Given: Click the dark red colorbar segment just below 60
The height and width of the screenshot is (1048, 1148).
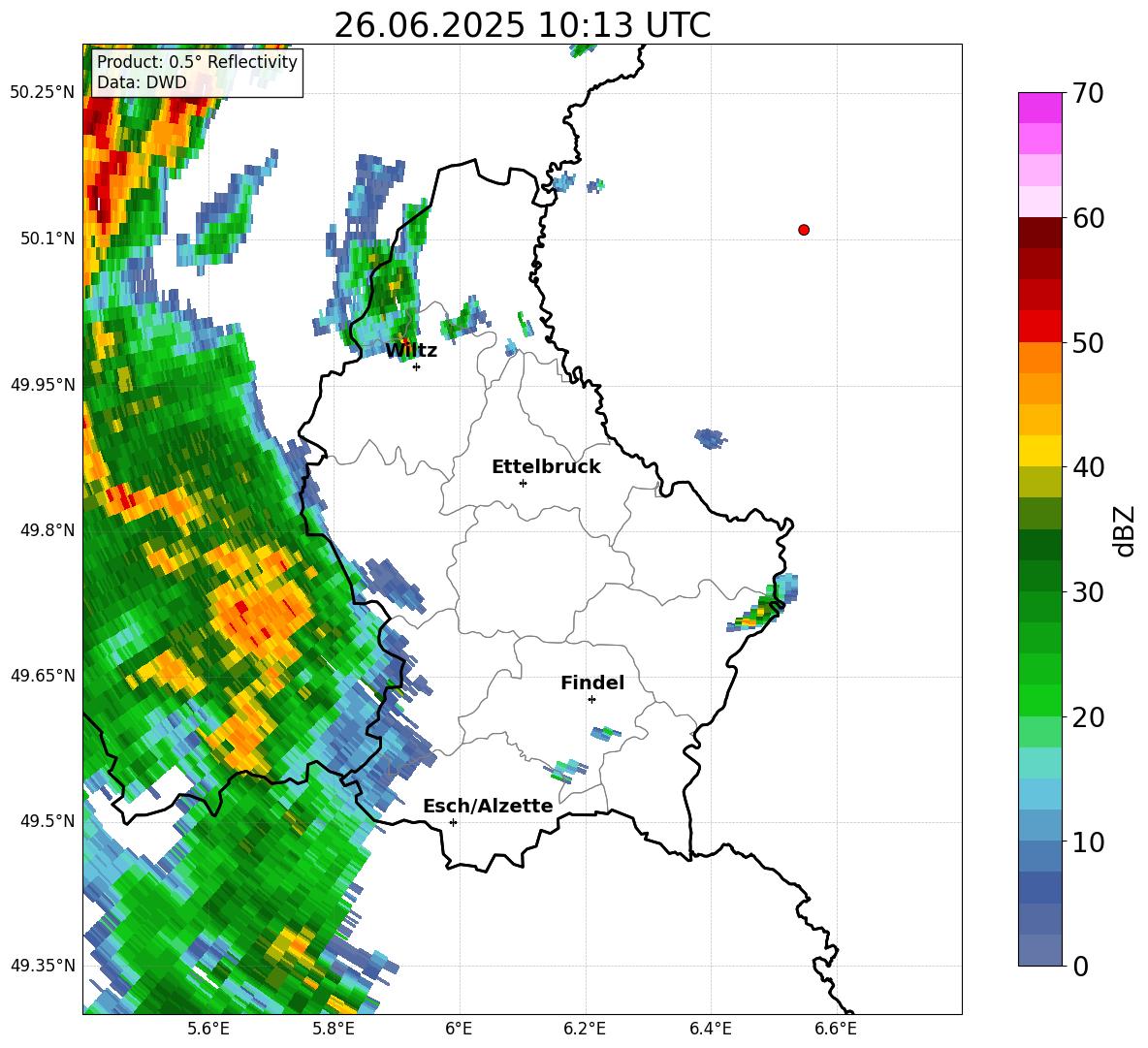Looking at the screenshot, I should (1039, 233).
